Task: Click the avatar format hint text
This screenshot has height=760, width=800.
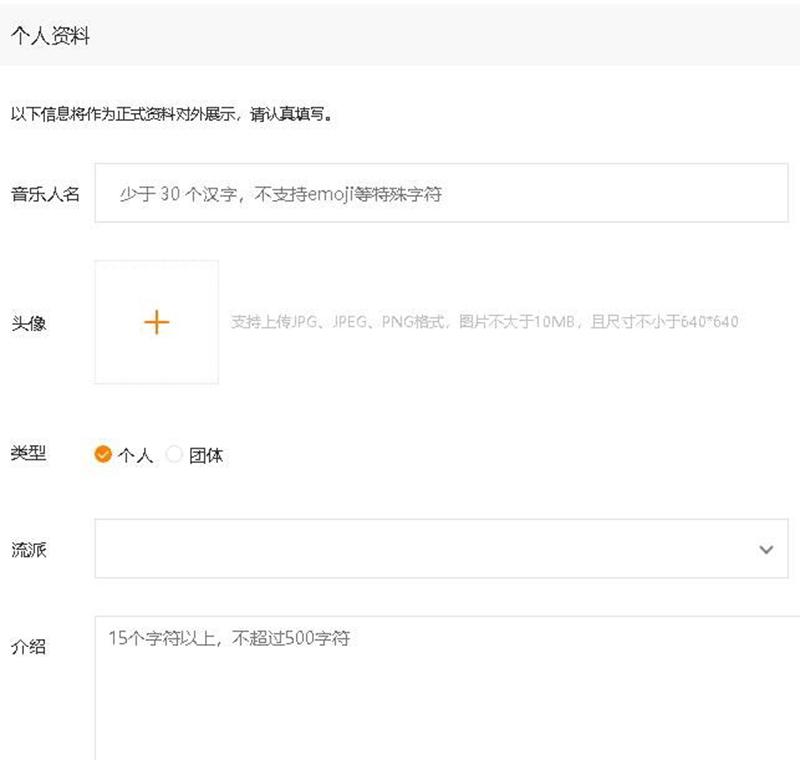Action: [x=484, y=322]
